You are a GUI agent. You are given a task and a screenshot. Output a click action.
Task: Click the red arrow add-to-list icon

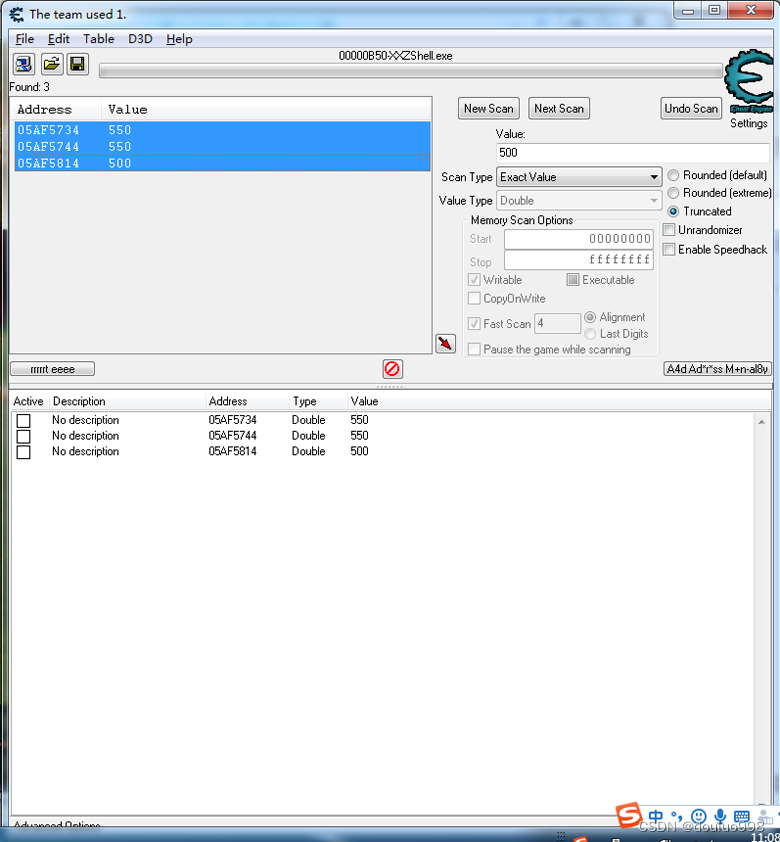click(x=446, y=344)
